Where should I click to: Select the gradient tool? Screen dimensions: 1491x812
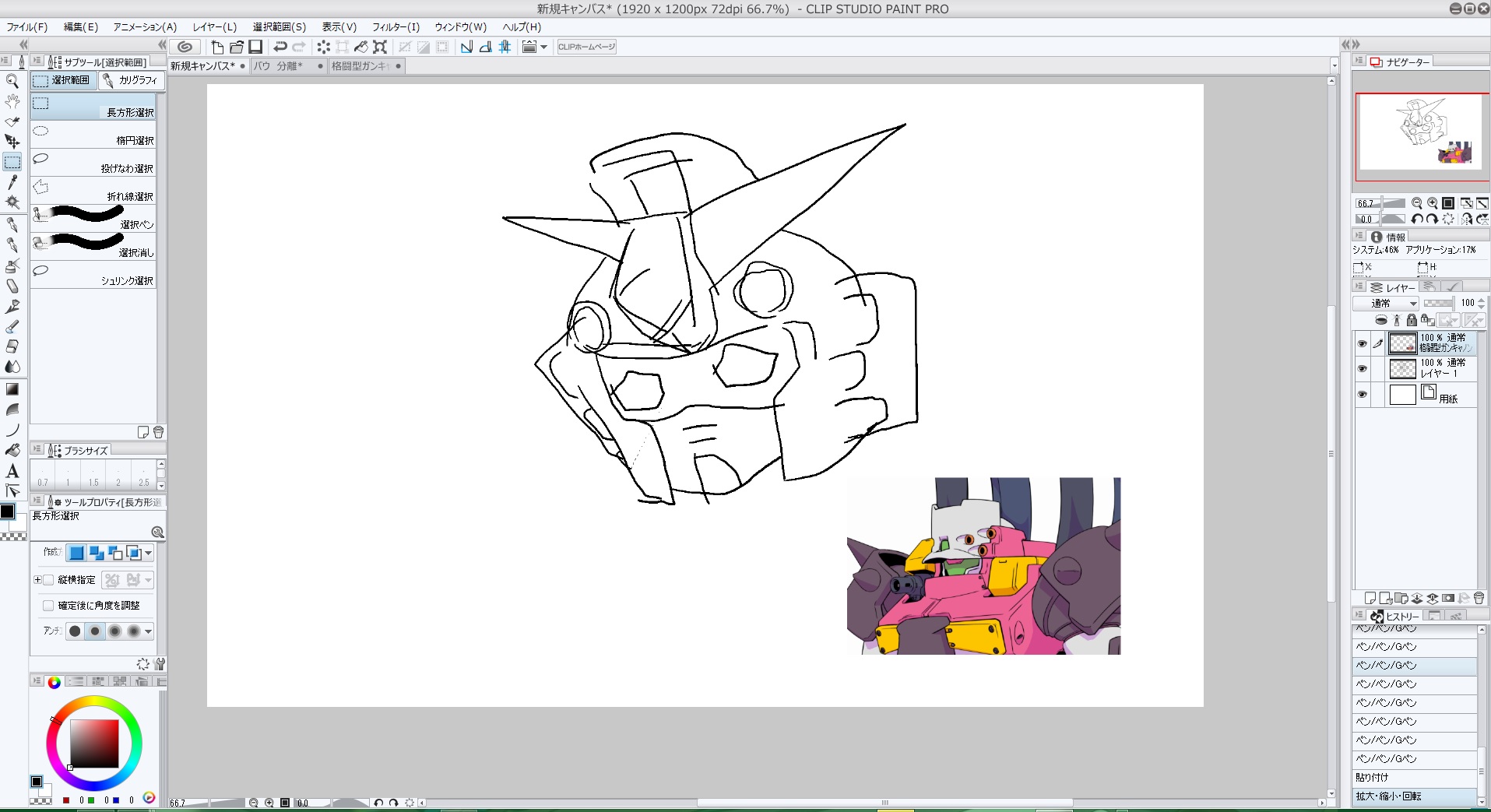coord(12,388)
